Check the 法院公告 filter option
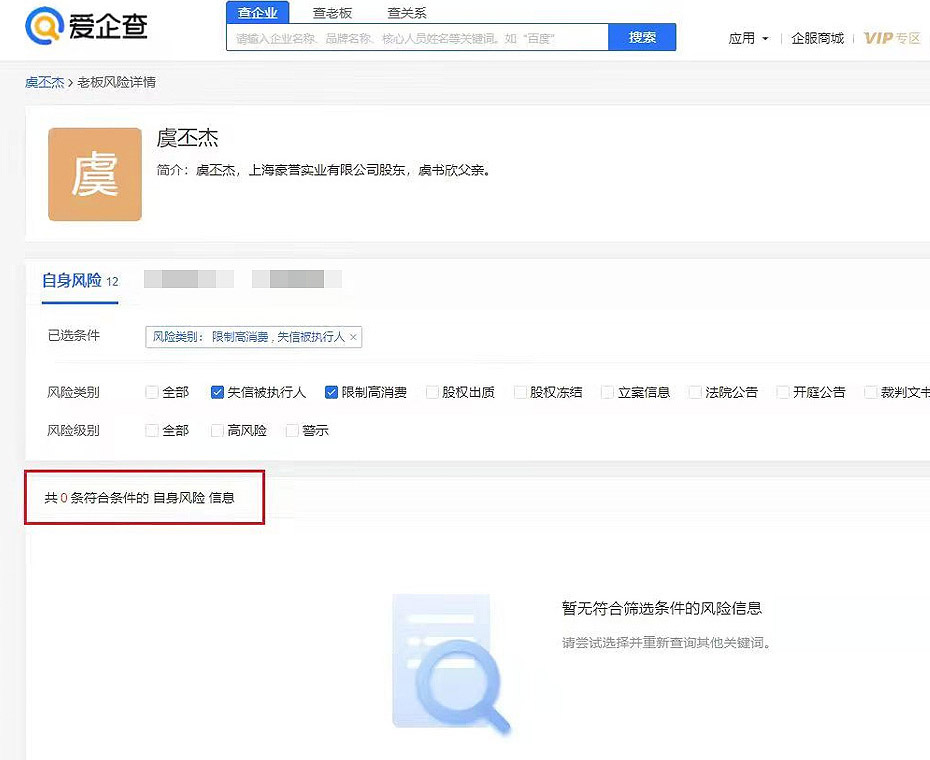The image size is (930, 760). tap(695, 392)
